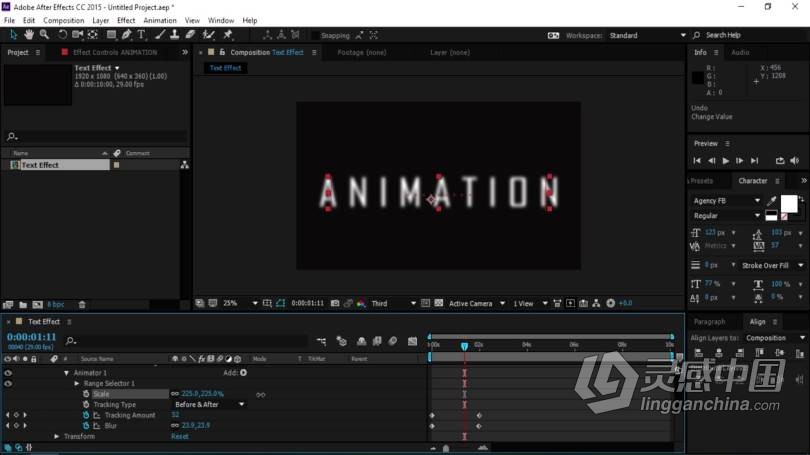Click the Add animator property button

[243, 372]
